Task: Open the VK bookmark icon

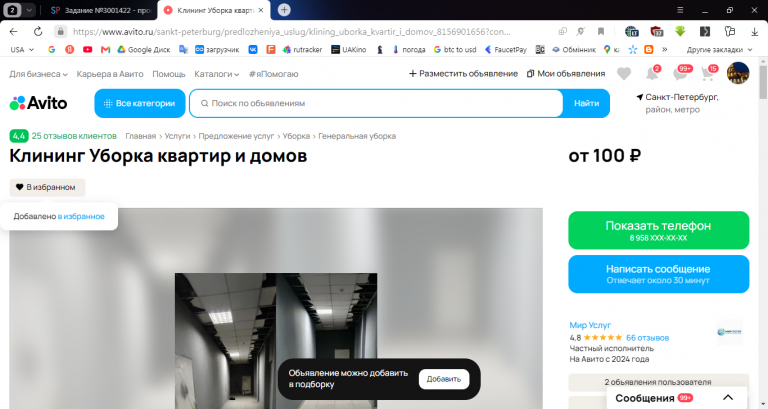Action: tap(253, 49)
